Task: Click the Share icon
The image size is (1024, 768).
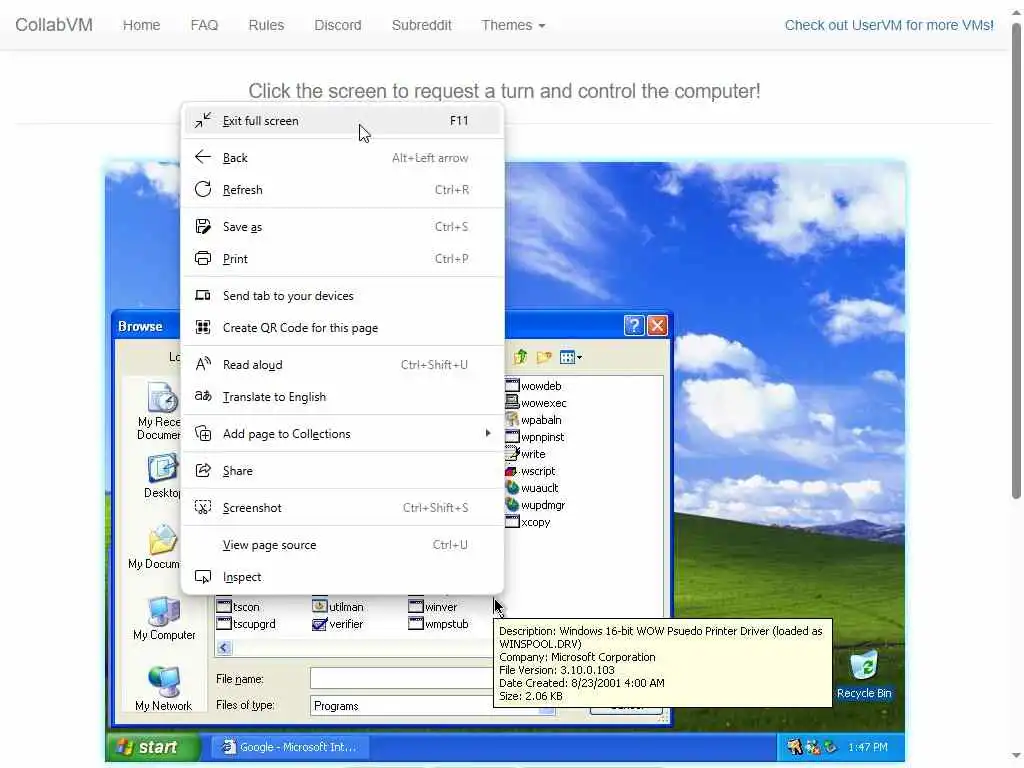Action: click(x=203, y=470)
